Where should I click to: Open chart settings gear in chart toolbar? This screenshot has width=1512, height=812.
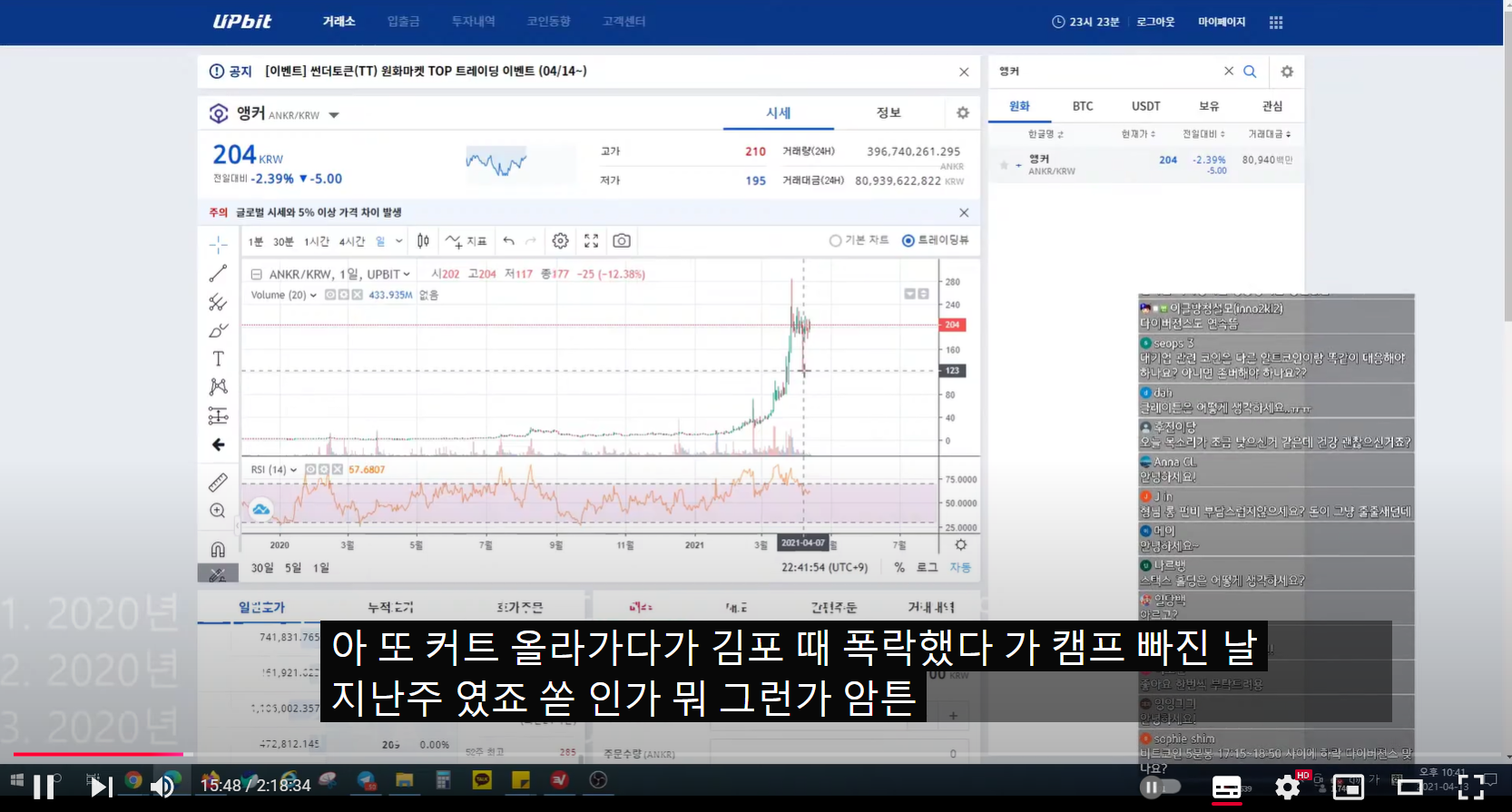(x=561, y=240)
